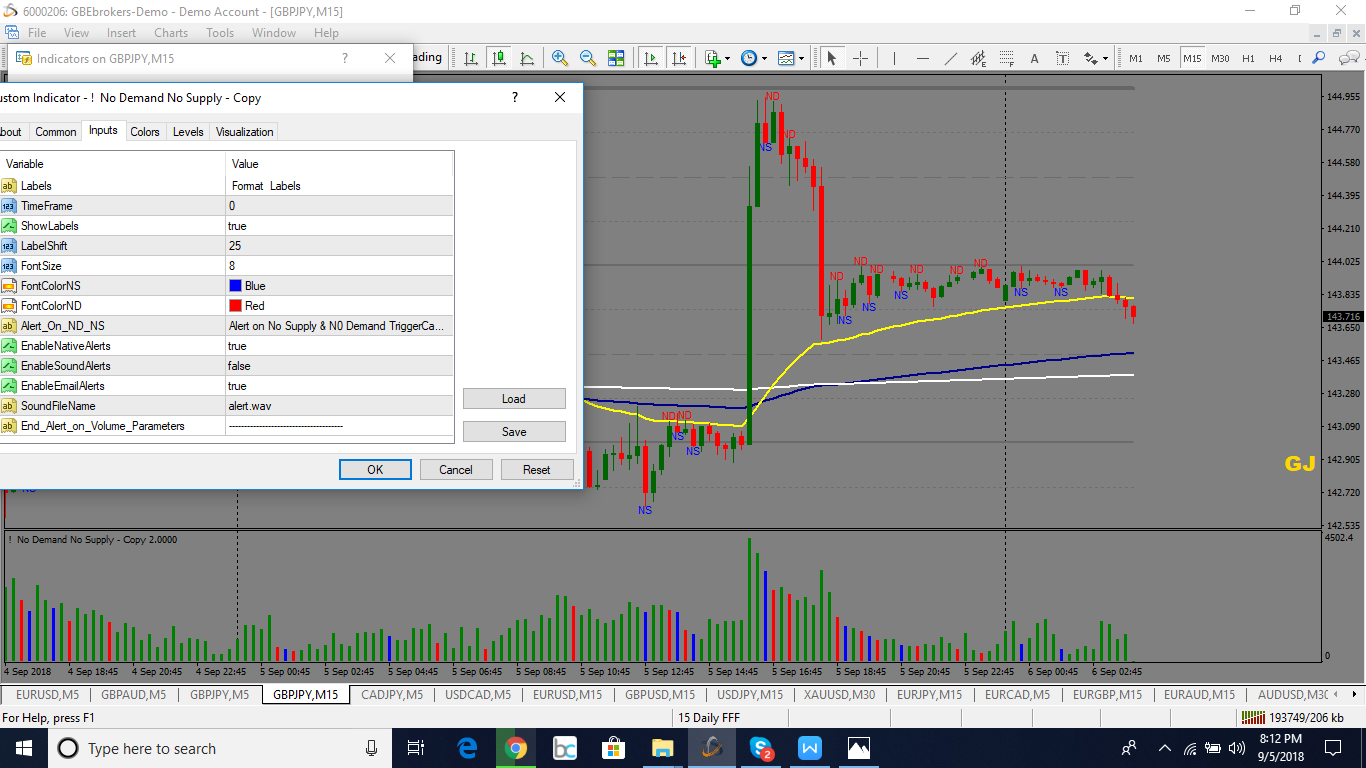Screen dimensions: 1366x768
Task: Open the File menu
Action: pyautogui.click(x=37, y=33)
